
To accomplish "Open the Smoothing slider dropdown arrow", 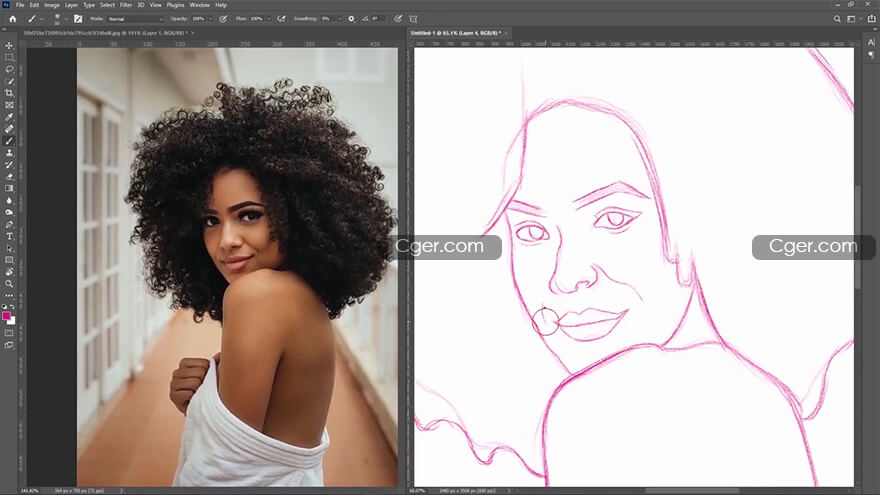I will [x=340, y=19].
